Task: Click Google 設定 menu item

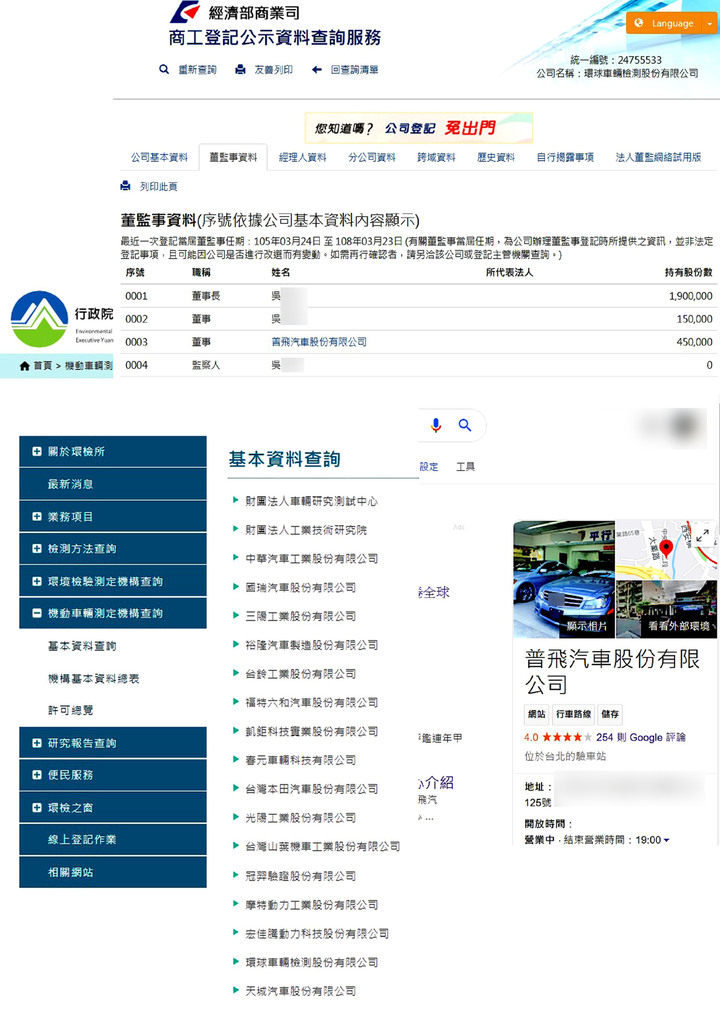Action: (x=429, y=467)
